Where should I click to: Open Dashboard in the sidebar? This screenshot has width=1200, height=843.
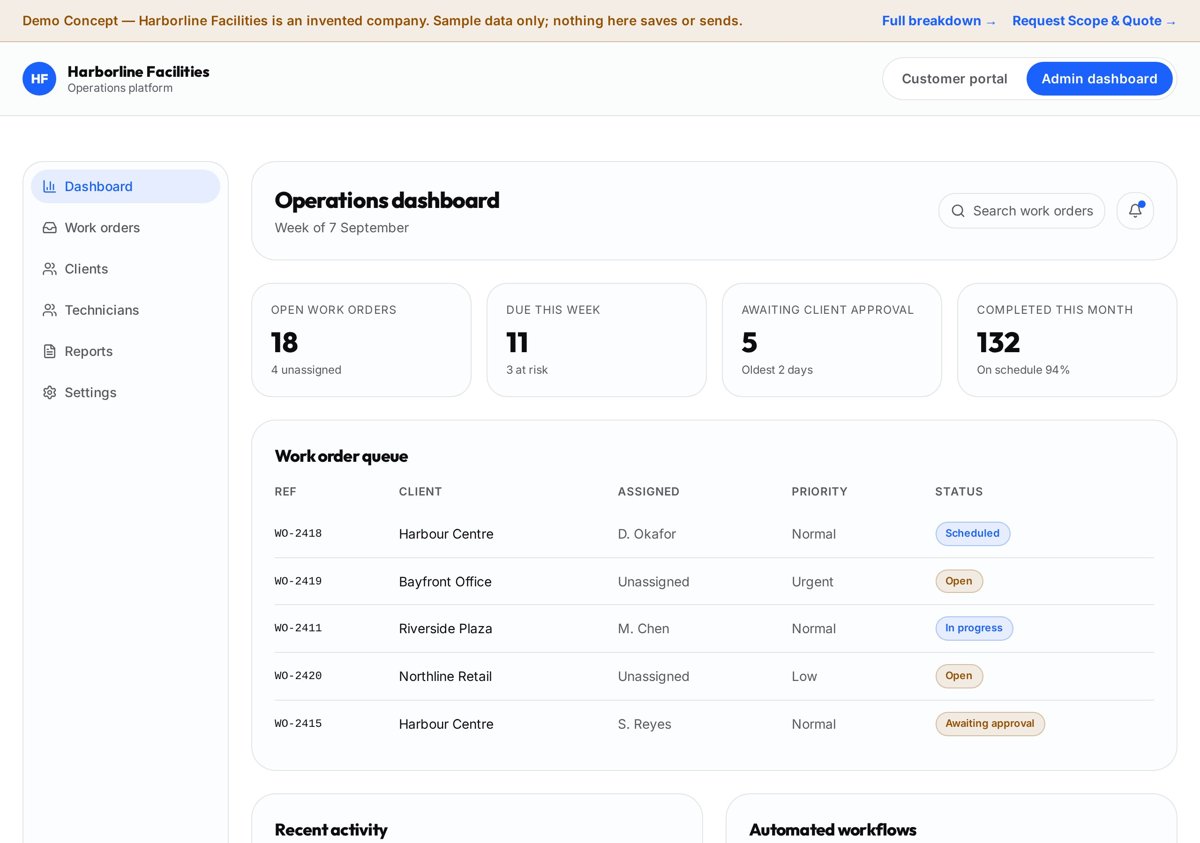click(126, 186)
